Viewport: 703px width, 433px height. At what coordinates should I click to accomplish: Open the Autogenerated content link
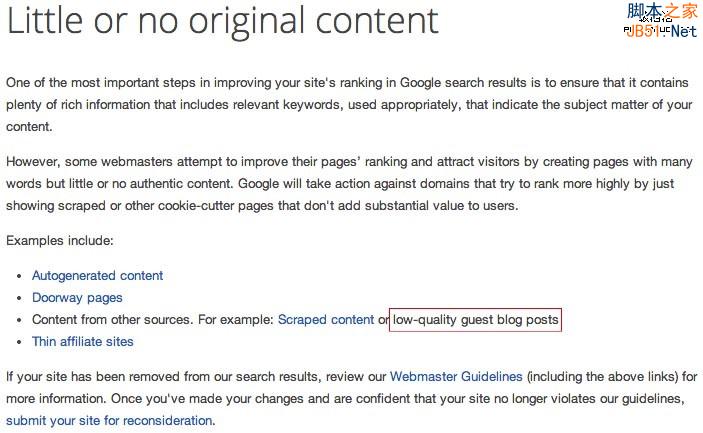97,276
